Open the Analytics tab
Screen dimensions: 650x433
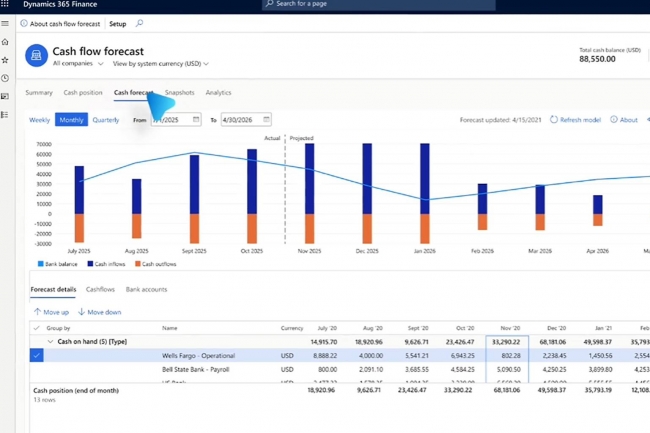click(x=218, y=92)
